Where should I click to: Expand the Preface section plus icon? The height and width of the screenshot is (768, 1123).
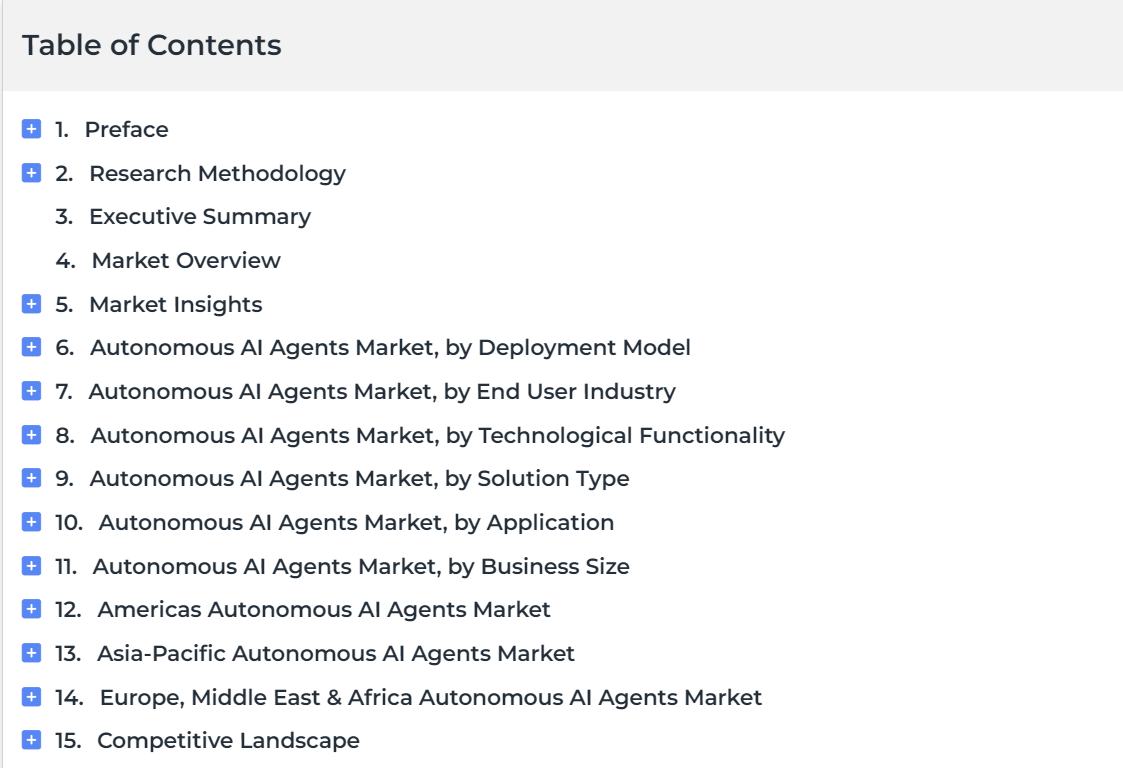coord(32,129)
